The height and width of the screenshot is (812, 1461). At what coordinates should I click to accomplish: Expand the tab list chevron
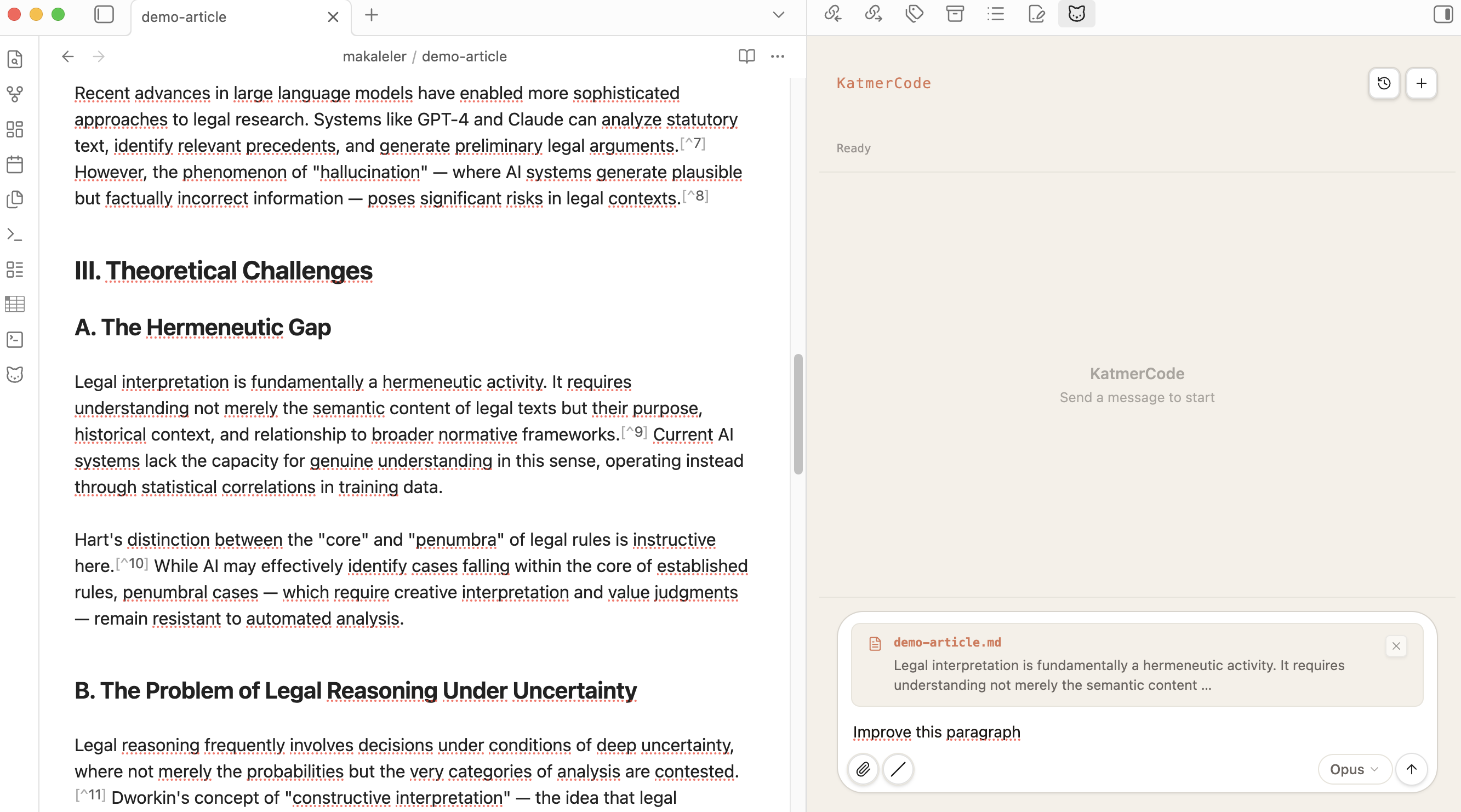pos(778,15)
